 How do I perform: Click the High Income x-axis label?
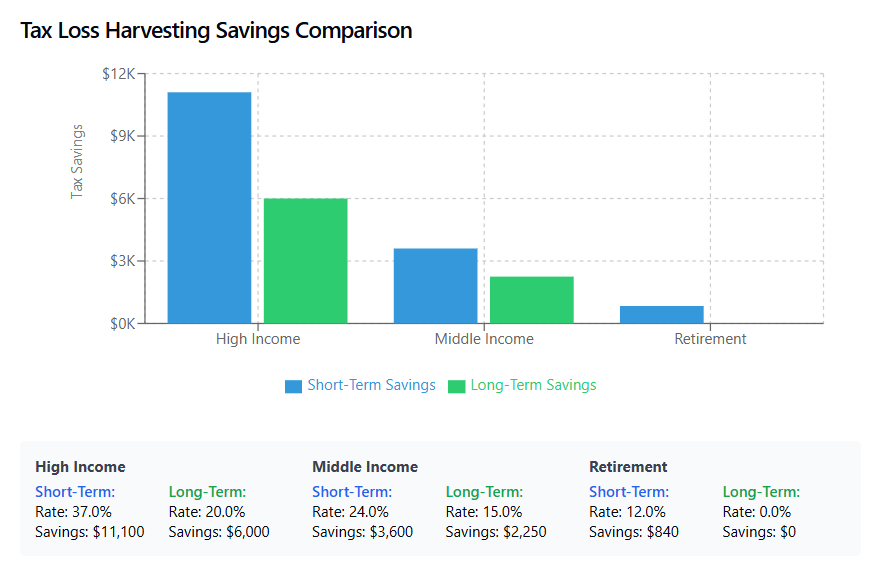(258, 339)
